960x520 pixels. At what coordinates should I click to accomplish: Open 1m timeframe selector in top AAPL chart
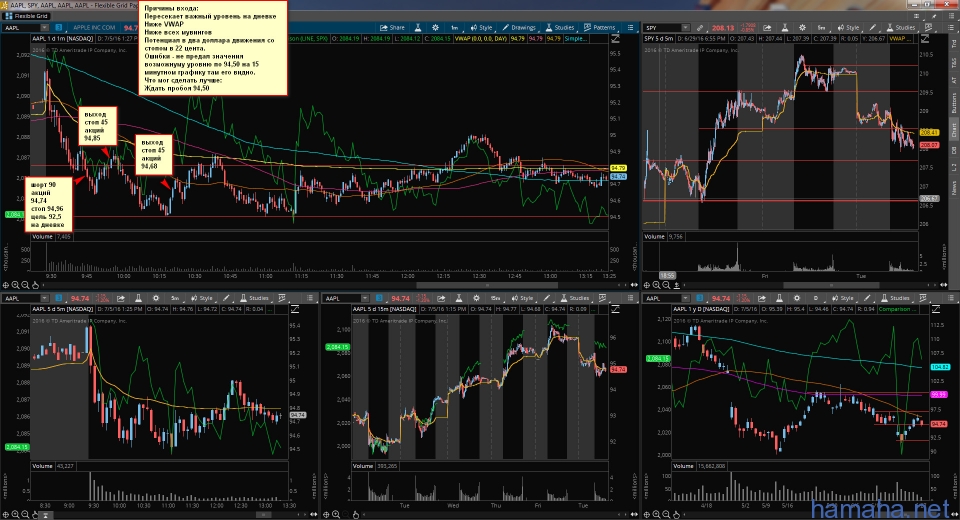point(454,28)
